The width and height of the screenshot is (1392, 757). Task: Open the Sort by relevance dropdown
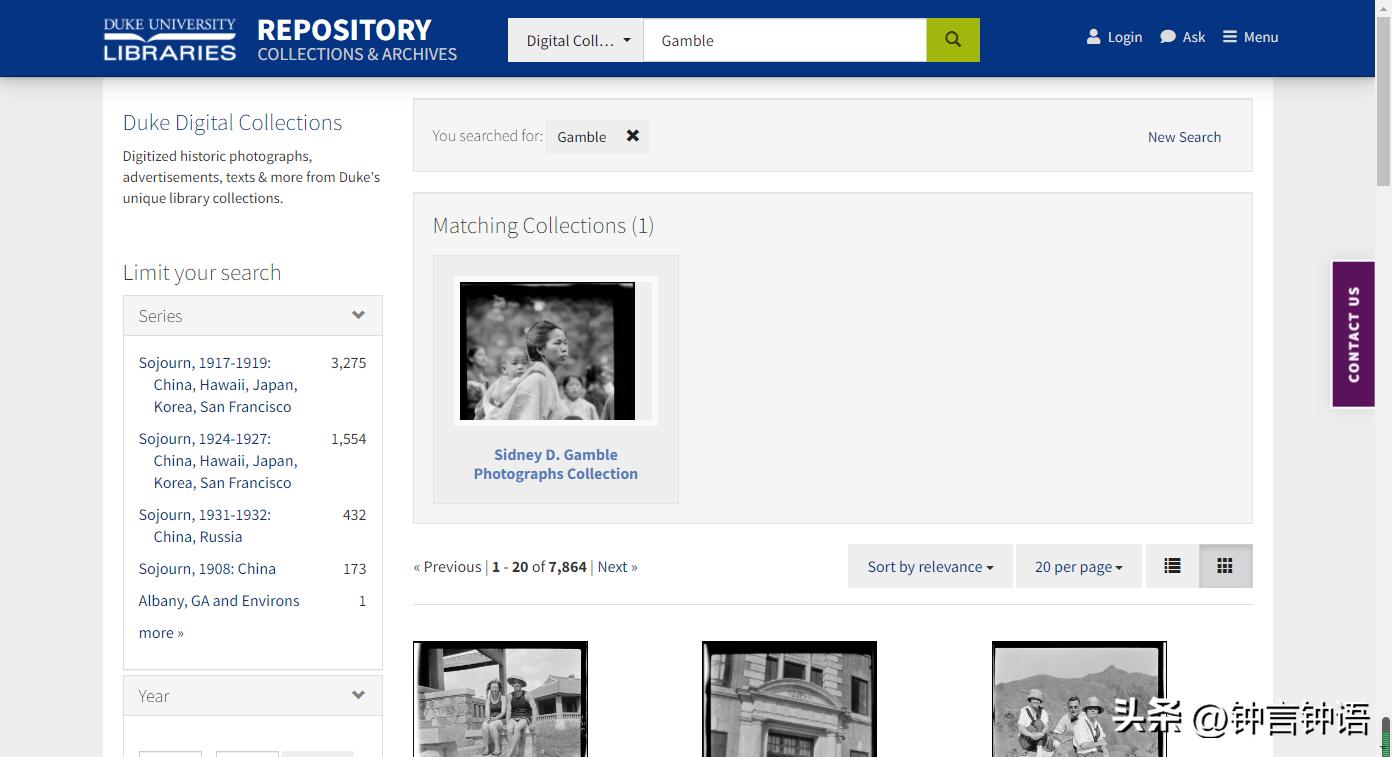coord(930,566)
